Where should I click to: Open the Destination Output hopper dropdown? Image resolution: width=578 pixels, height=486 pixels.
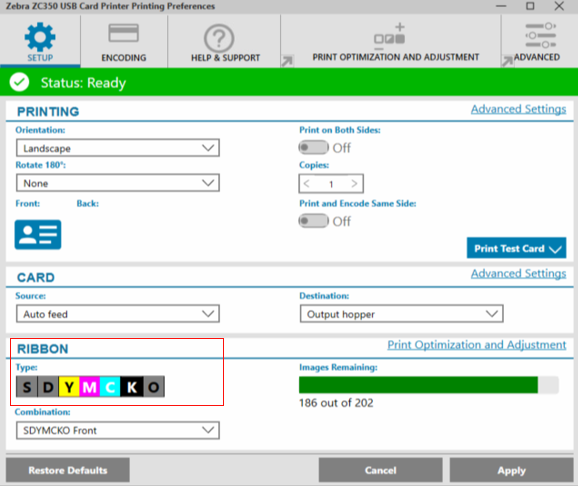(x=401, y=314)
